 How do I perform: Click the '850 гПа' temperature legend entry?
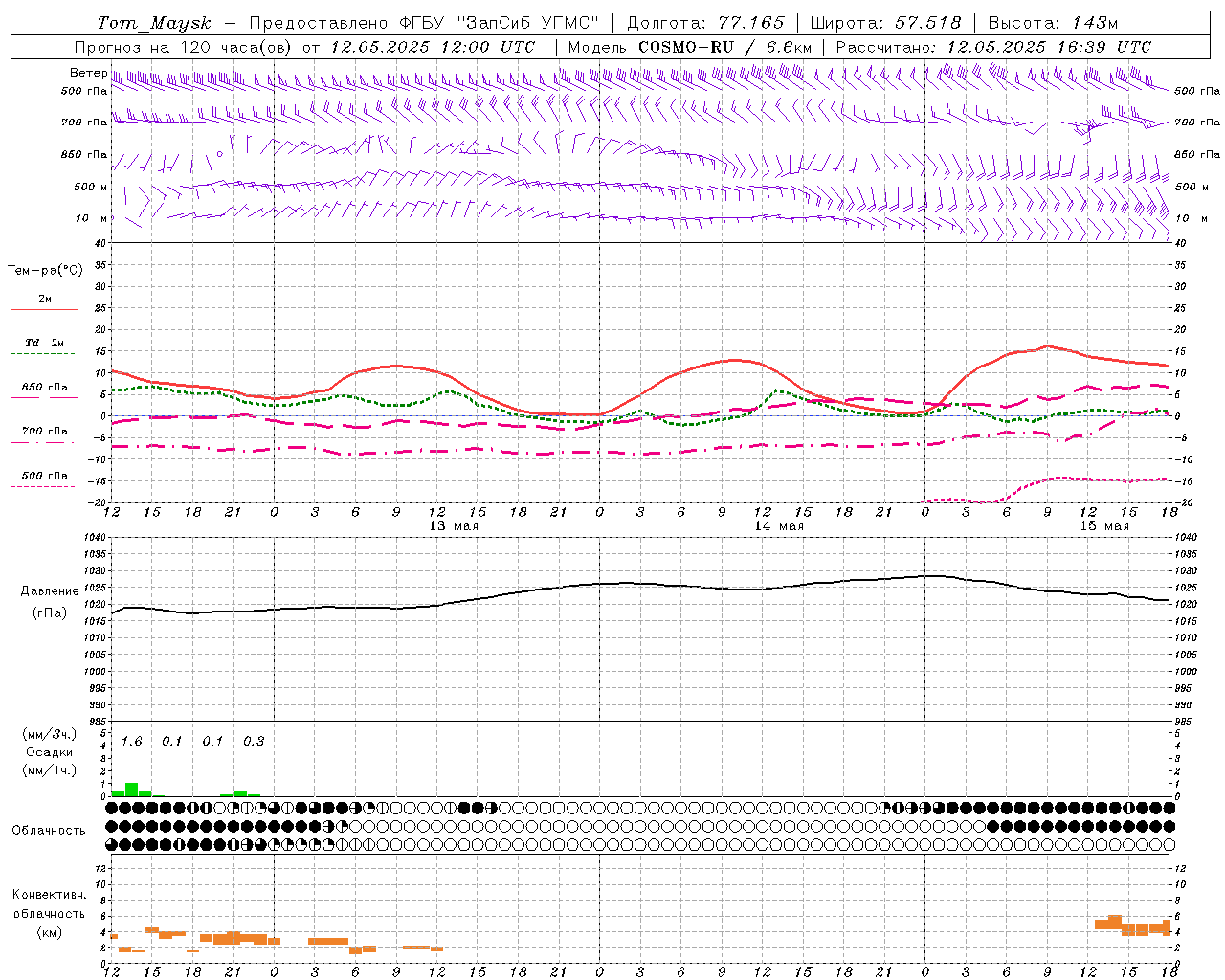(x=45, y=387)
